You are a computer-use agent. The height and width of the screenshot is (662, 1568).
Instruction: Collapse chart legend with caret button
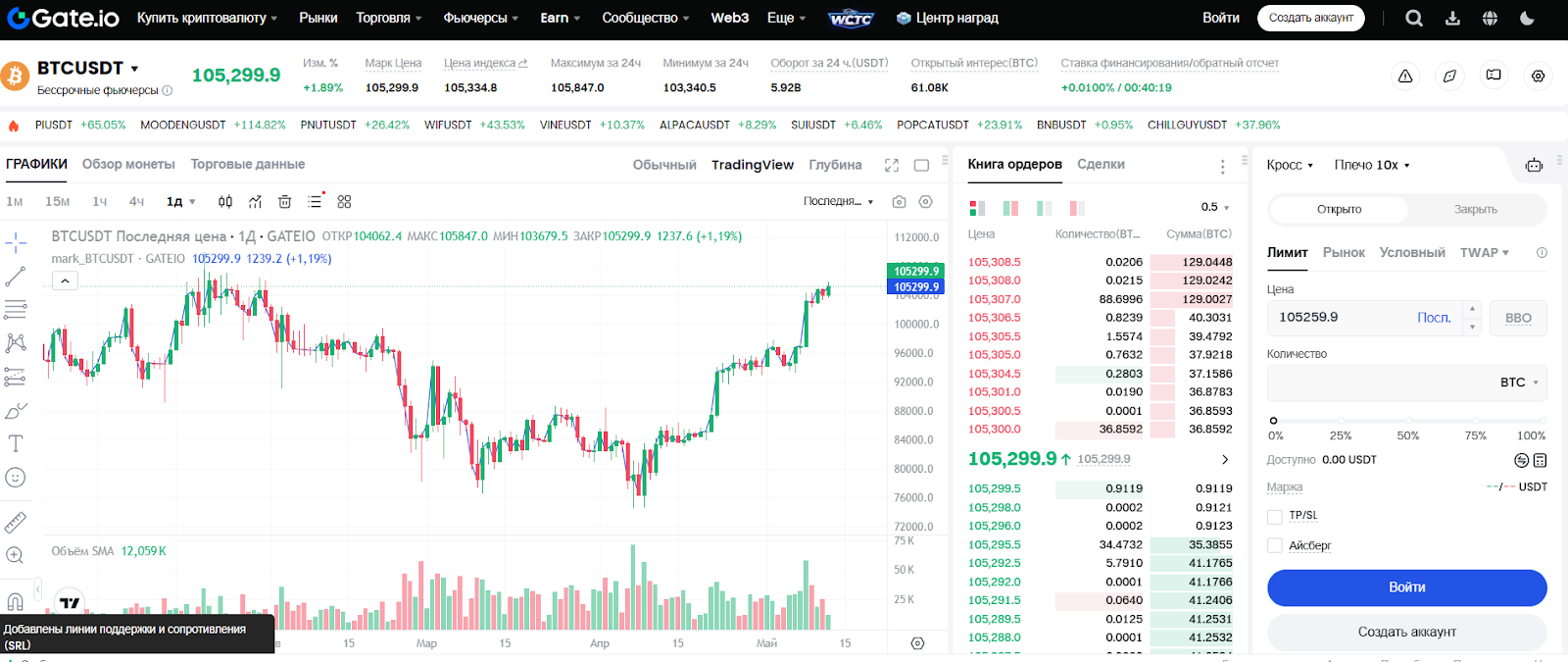coord(65,280)
